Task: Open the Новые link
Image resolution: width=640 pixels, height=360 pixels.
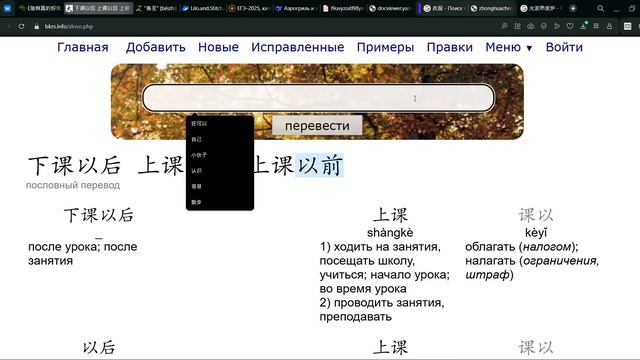Action: click(218, 47)
